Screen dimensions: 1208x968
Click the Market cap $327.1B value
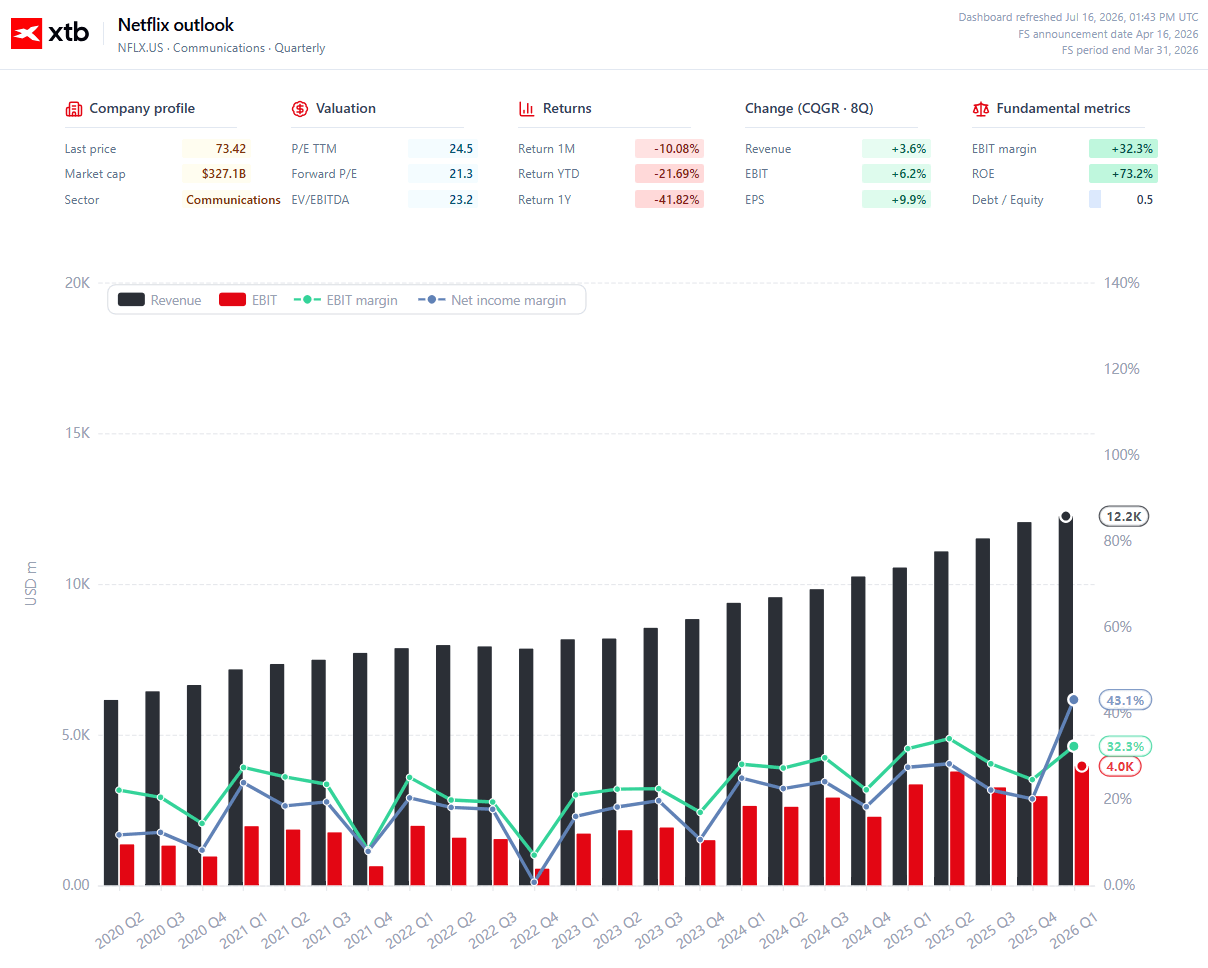(x=216, y=174)
